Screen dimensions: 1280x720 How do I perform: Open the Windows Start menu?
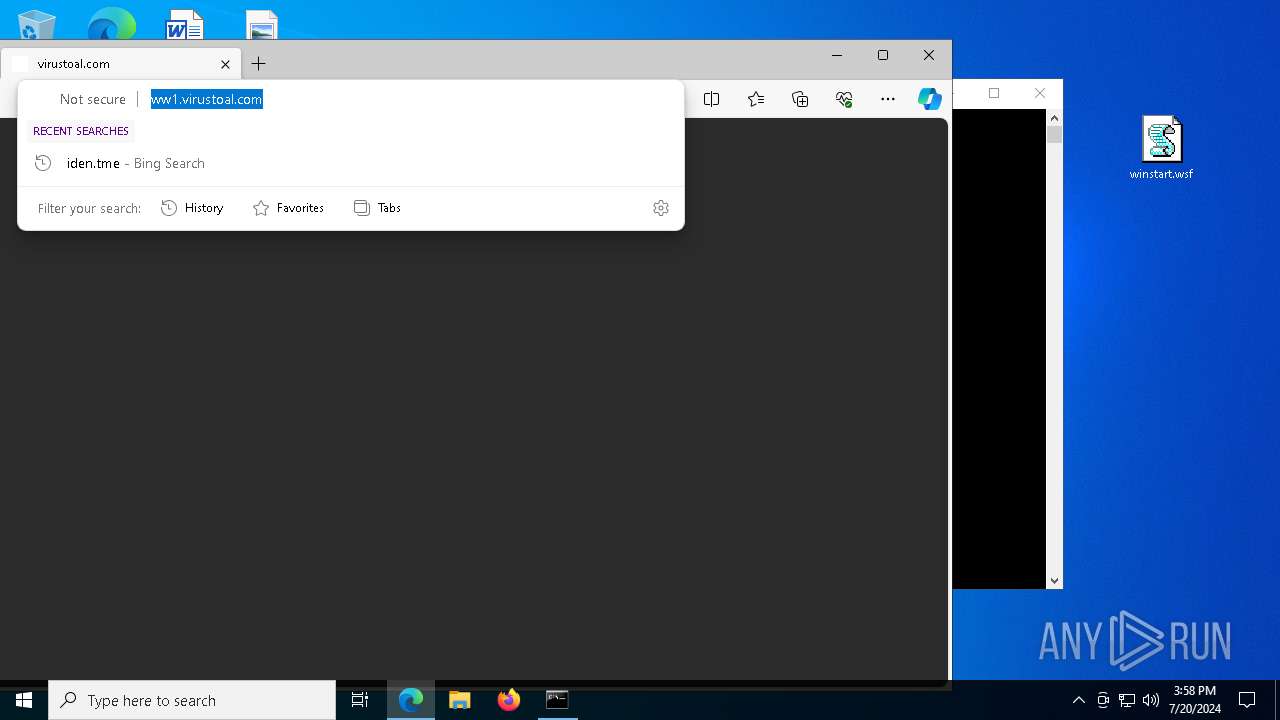[24, 700]
